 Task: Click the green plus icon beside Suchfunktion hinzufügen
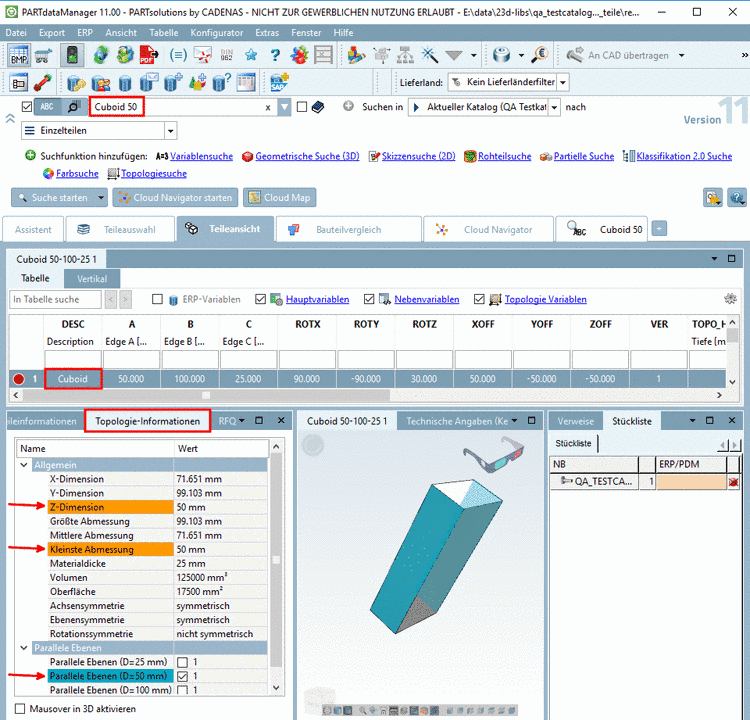click(30, 156)
